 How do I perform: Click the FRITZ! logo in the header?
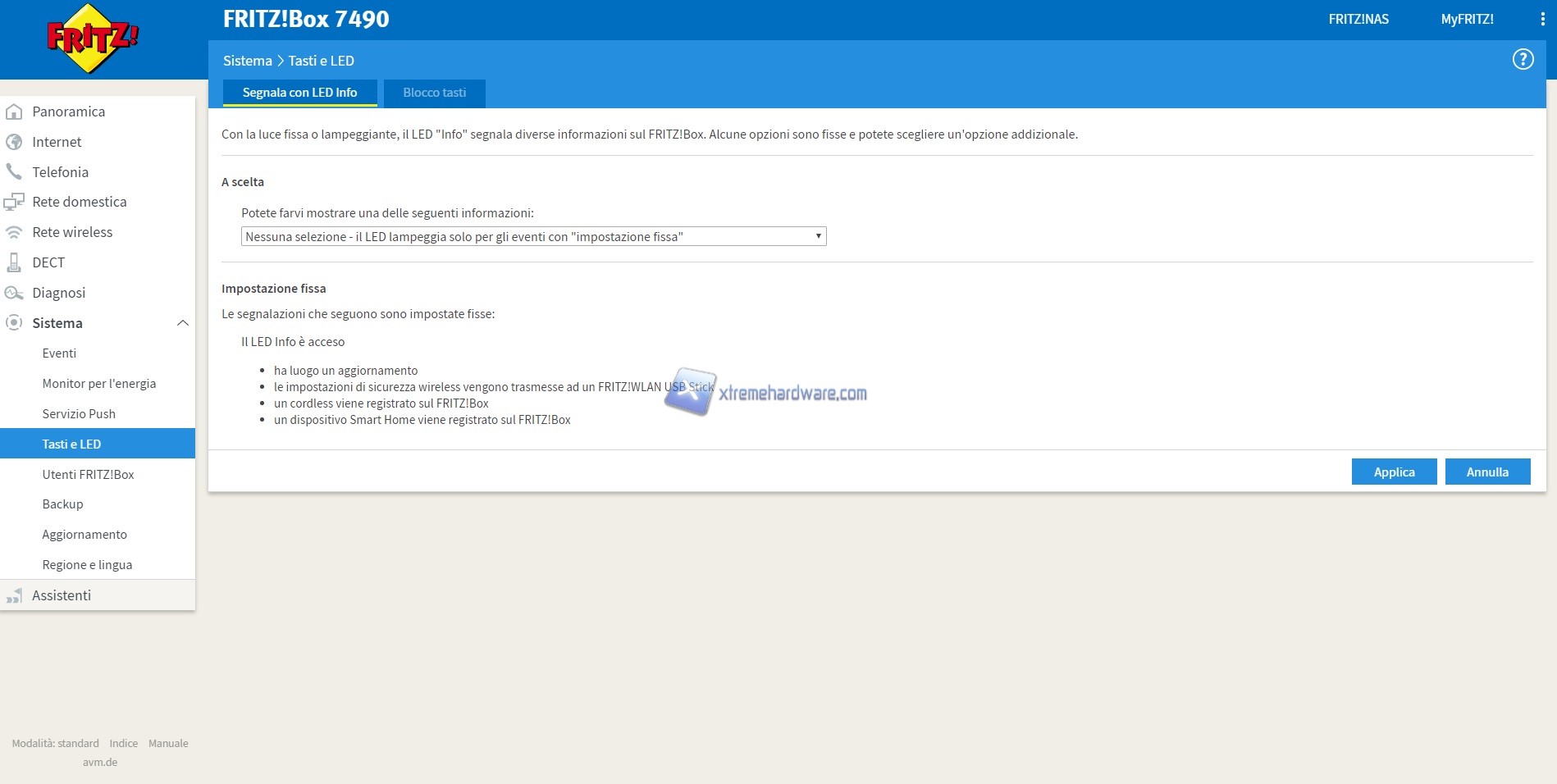(93, 39)
